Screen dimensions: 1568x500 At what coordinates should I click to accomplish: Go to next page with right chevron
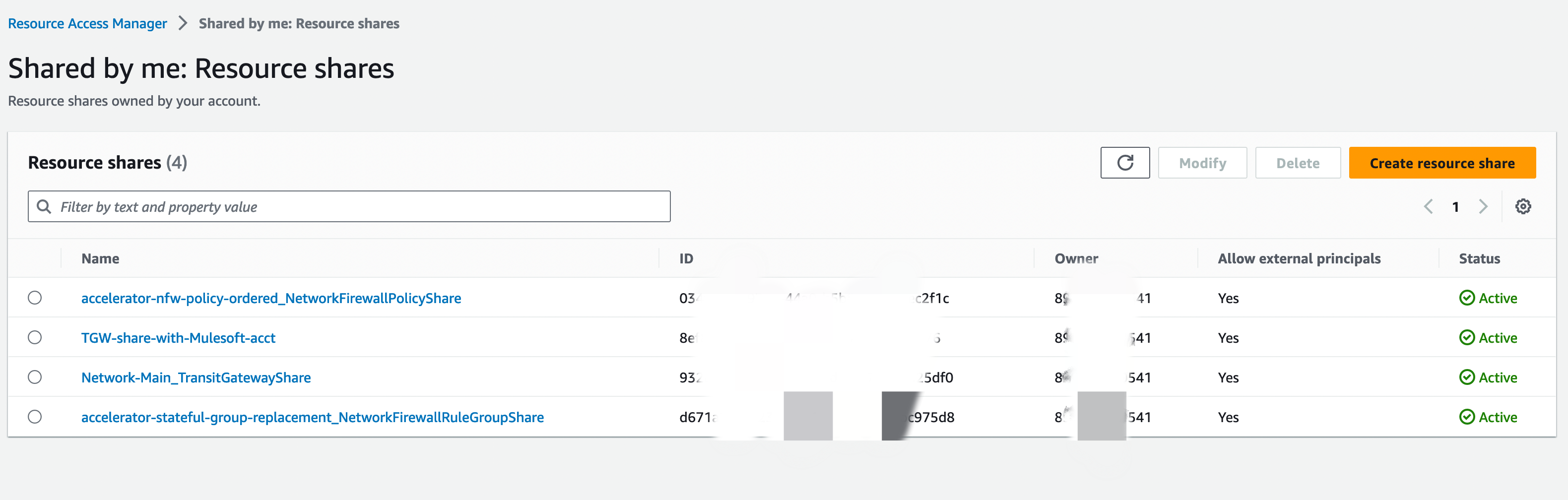(x=1483, y=206)
